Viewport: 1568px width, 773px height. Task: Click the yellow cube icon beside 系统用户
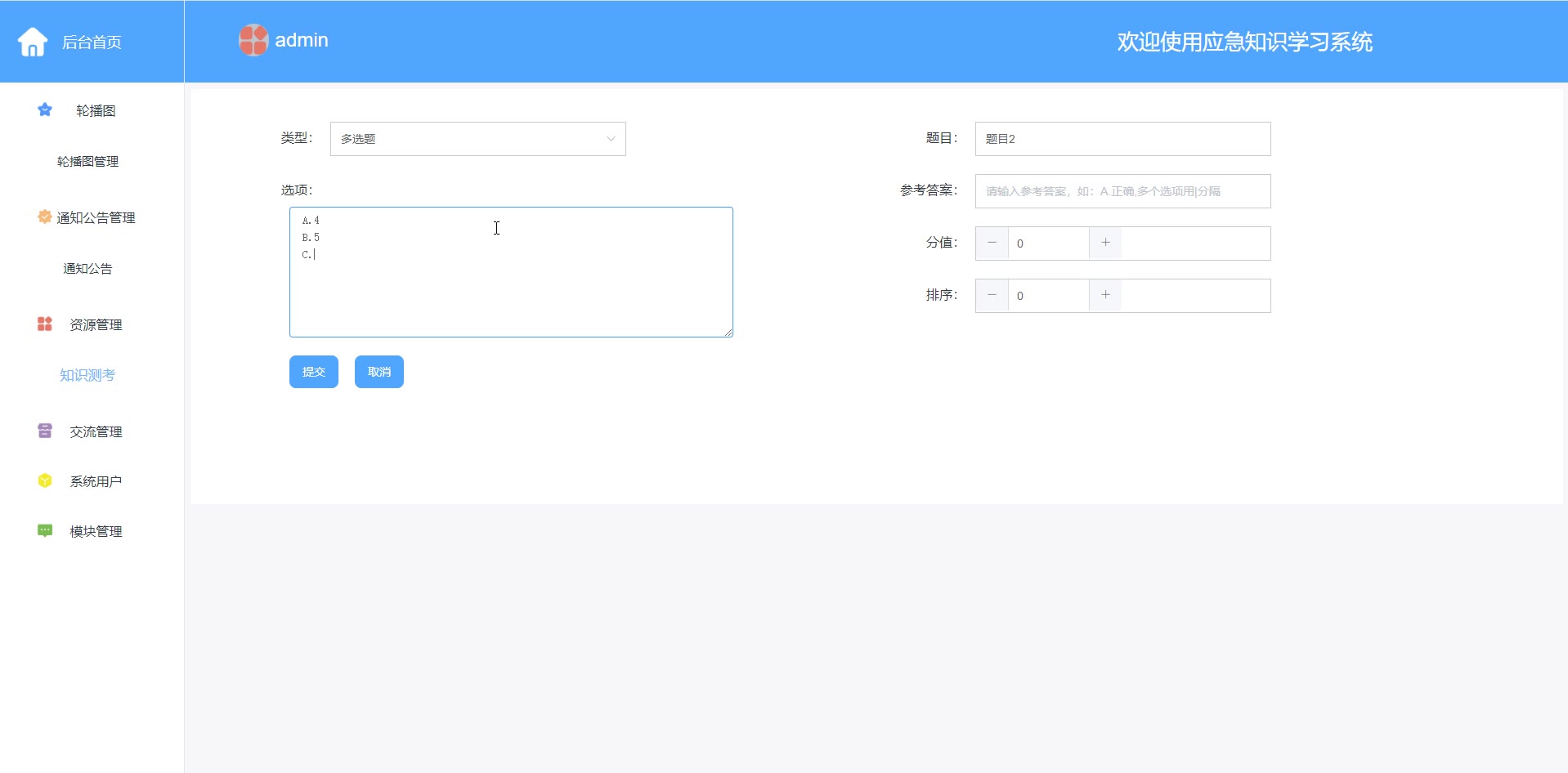(x=45, y=480)
